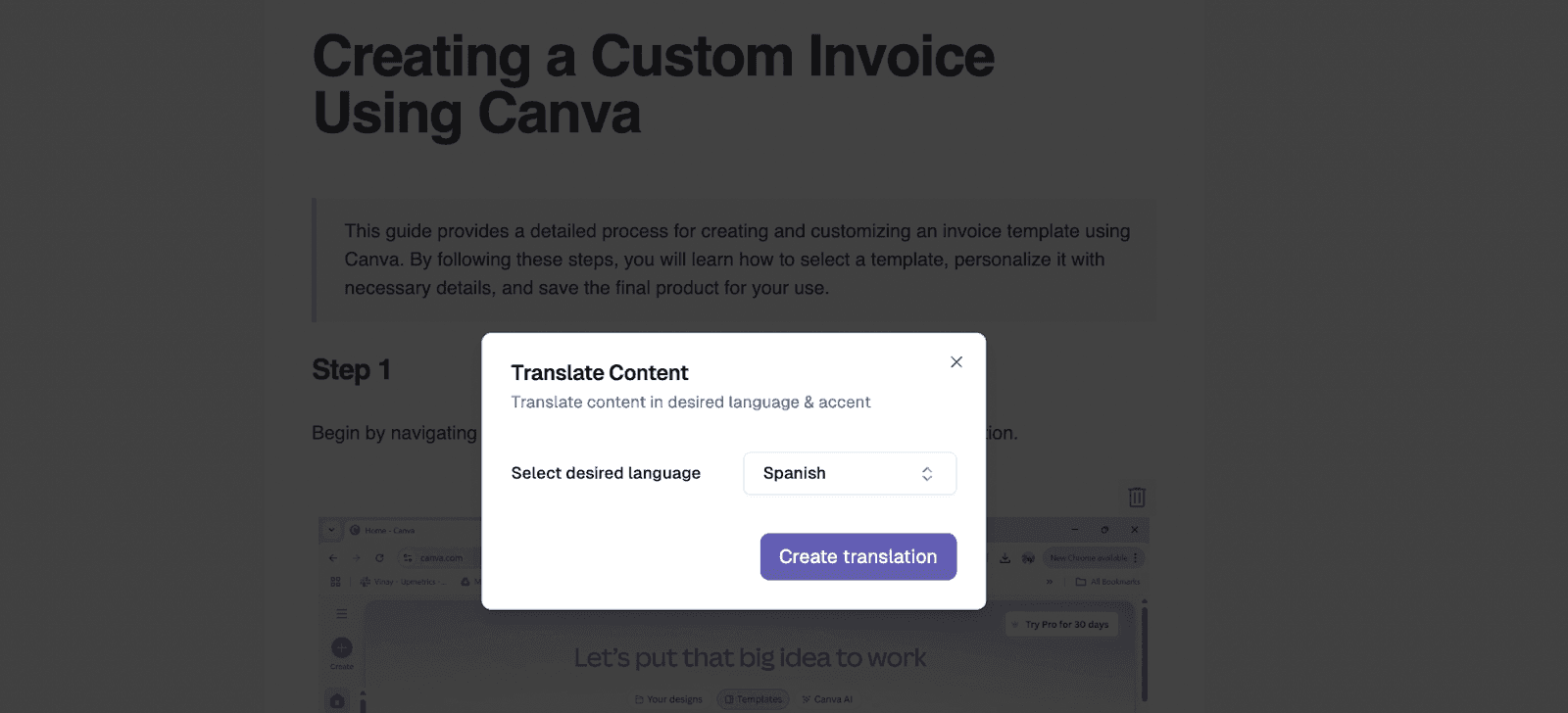Screen dimensions: 1568x713
Task: Click the All Bookmarks folder icon
Action: 1079,582
